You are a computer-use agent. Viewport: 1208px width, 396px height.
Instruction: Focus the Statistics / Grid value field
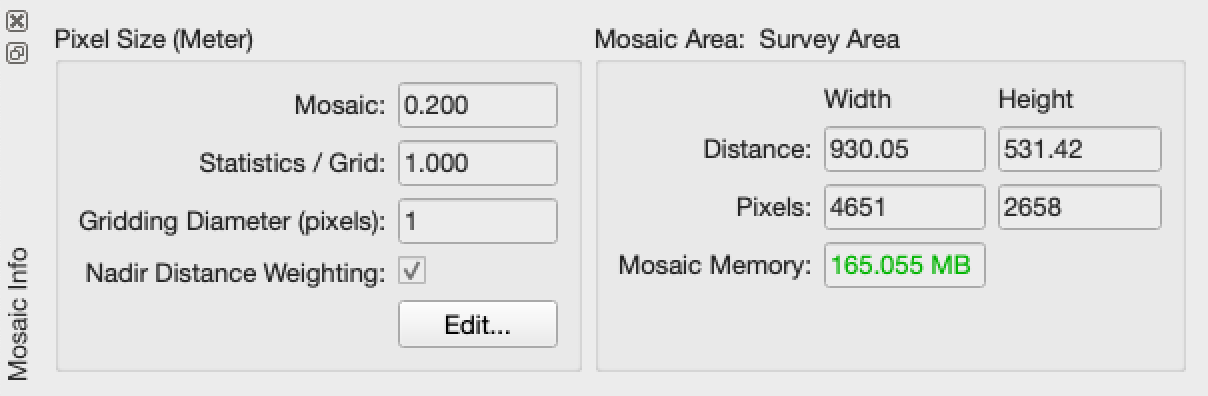[x=477, y=163]
